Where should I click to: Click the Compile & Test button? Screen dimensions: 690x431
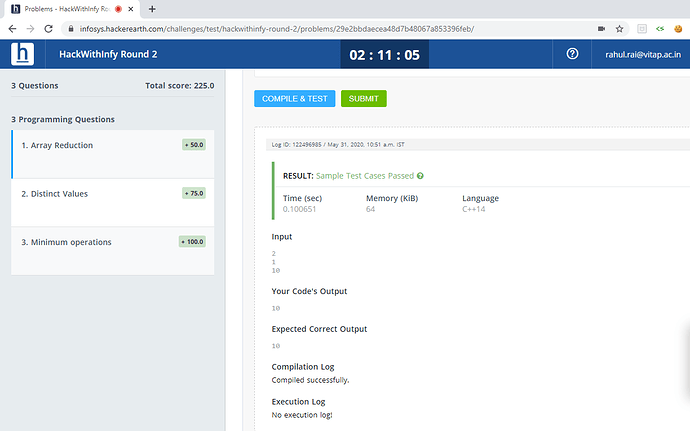tap(295, 99)
